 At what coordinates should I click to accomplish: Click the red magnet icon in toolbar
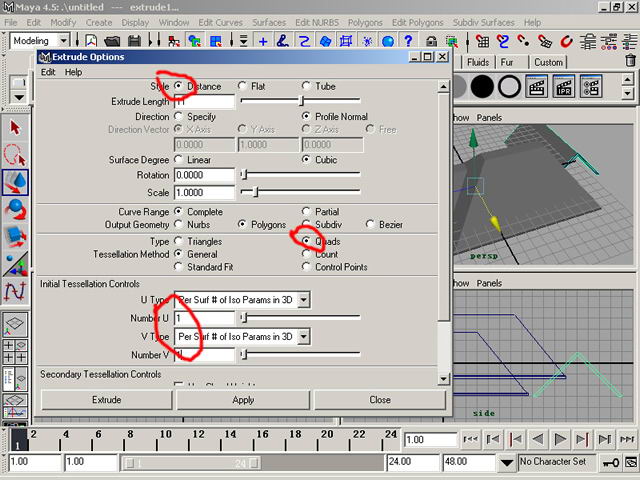click(x=566, y=41)
